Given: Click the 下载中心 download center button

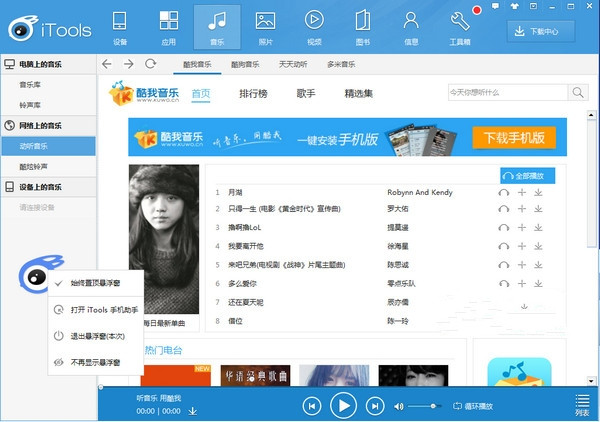Looking at the screenshot, I should tap(548, 31).
